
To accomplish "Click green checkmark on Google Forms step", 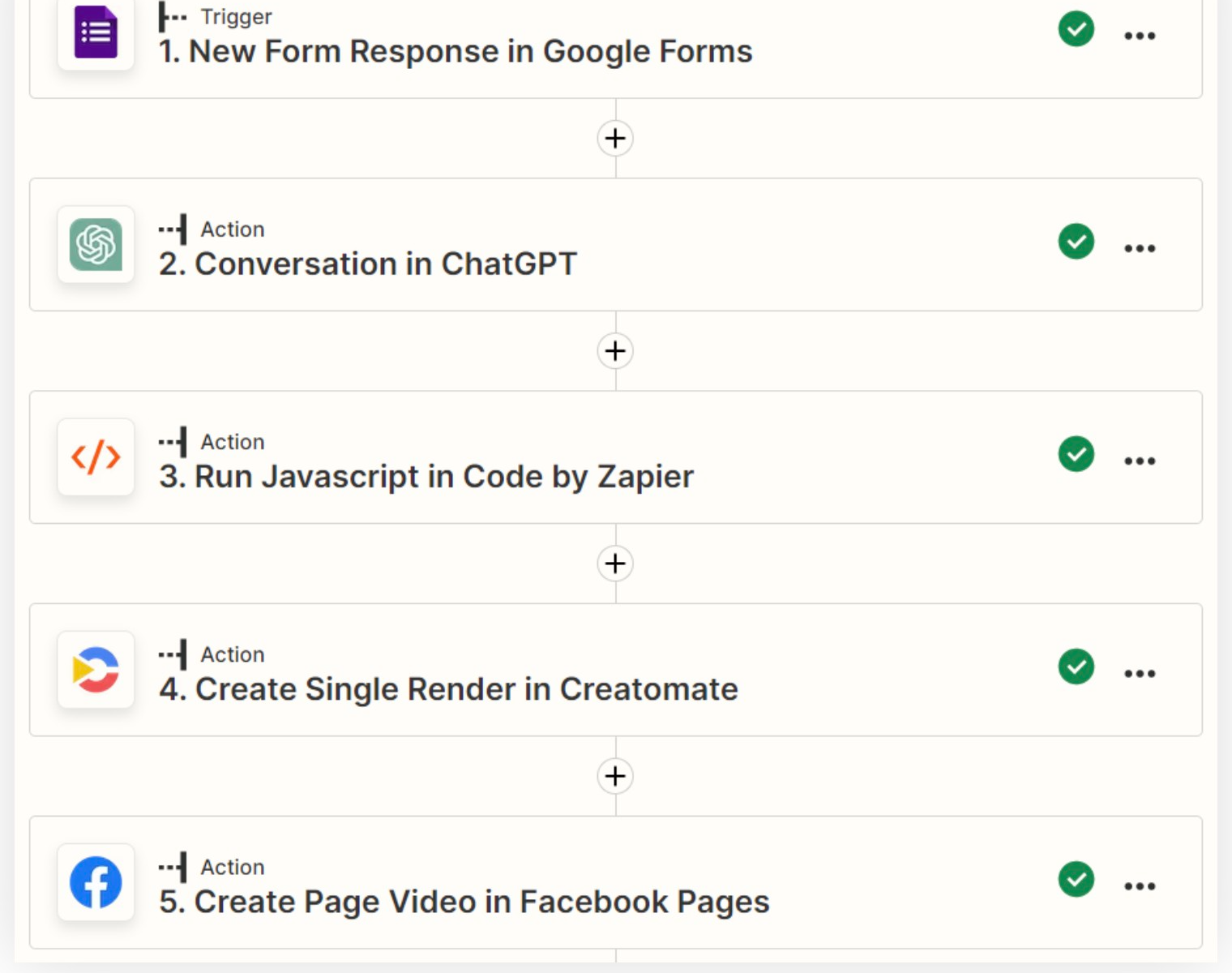I will click(x=1076, y=29).
